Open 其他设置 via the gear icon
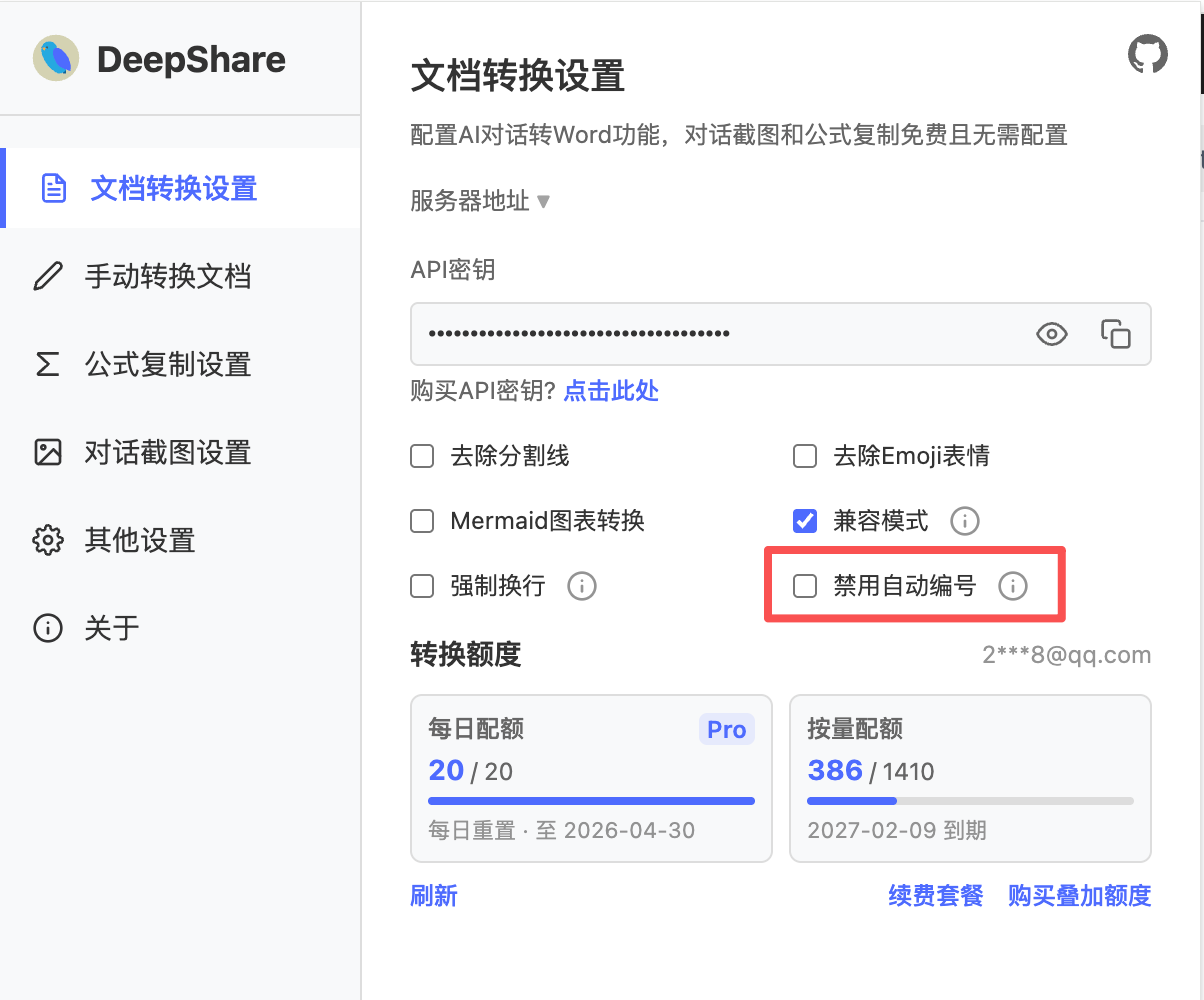Viewport: 1204px width, 1000px height. pos(48,540)
